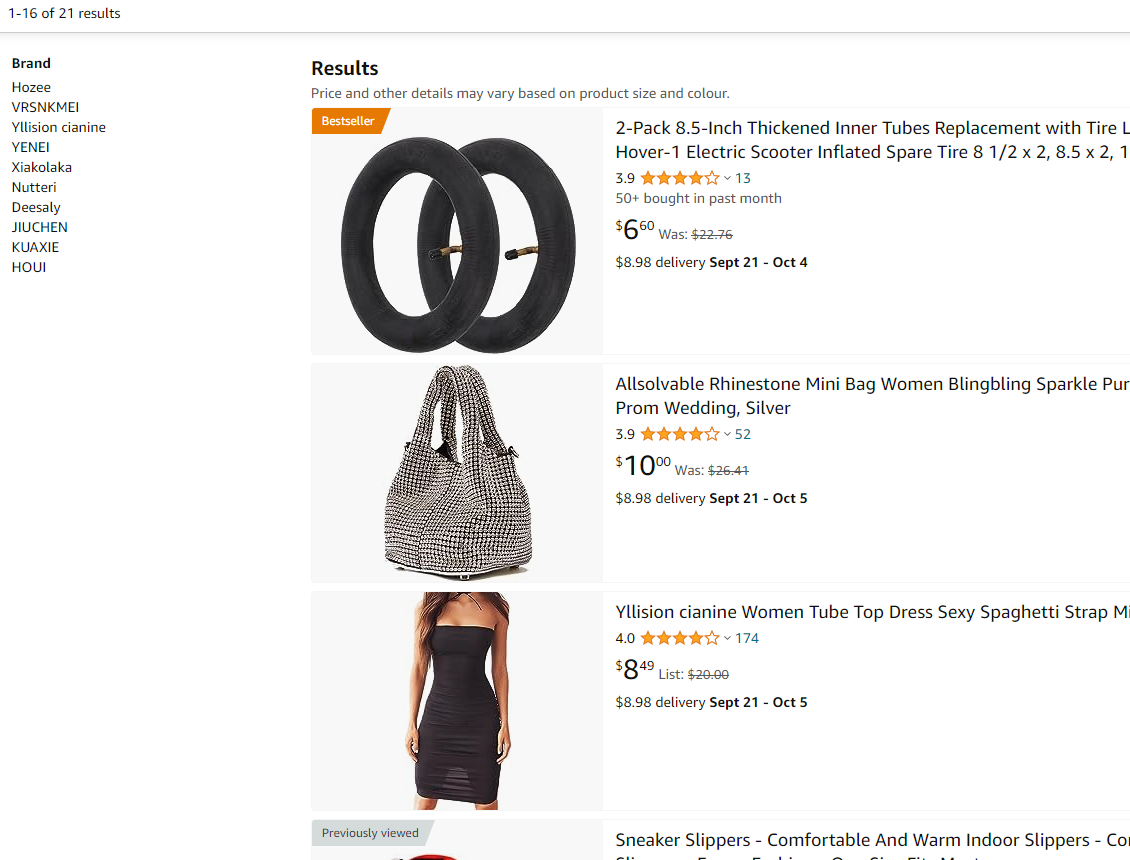Choose the Xiakolaka brand filter
Image resolution: width=1130 pixels, height=860 pixels.
[x=42, y=167]
